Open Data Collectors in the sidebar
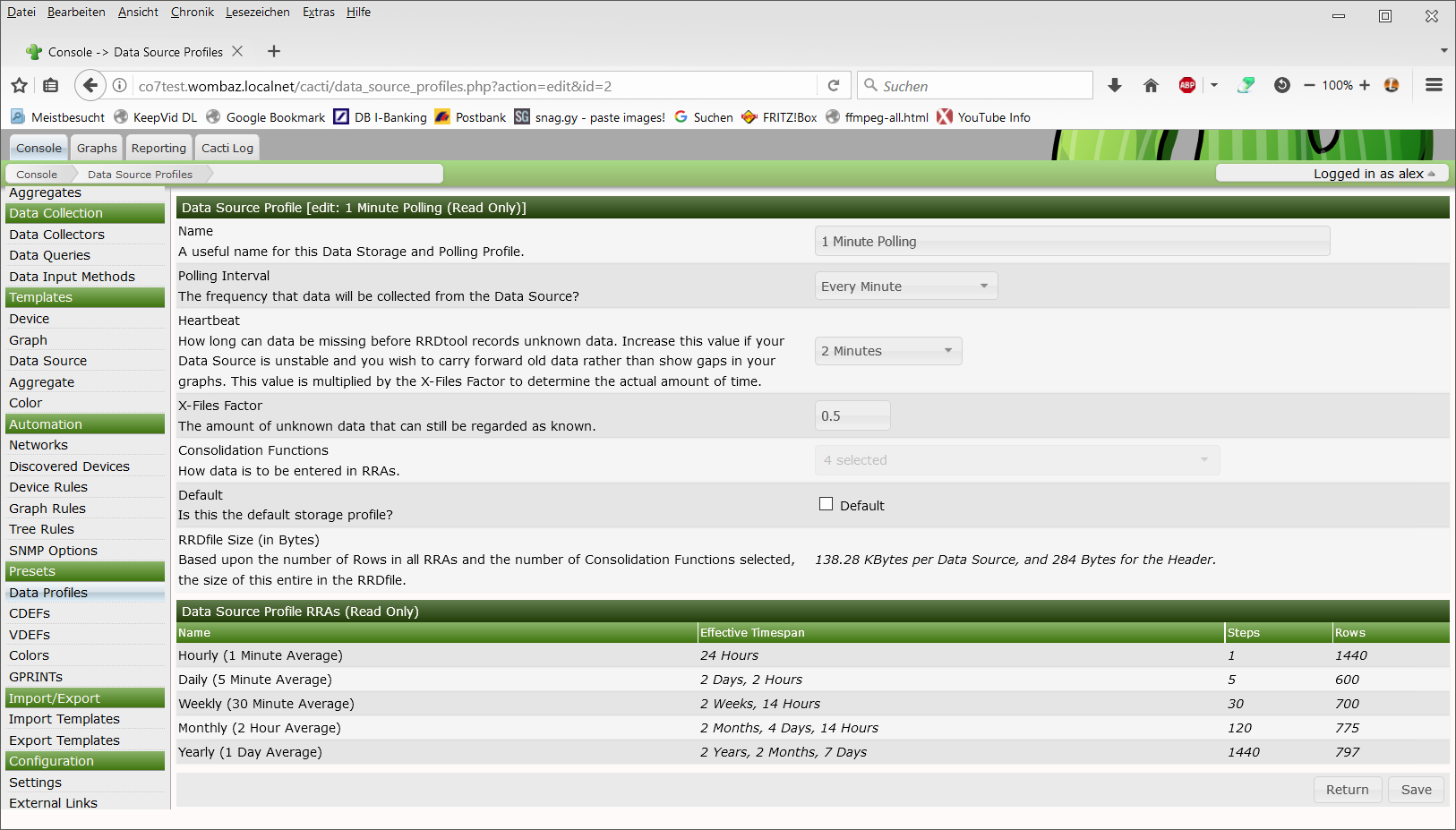1456x830 pixels. tap(56, 235)
